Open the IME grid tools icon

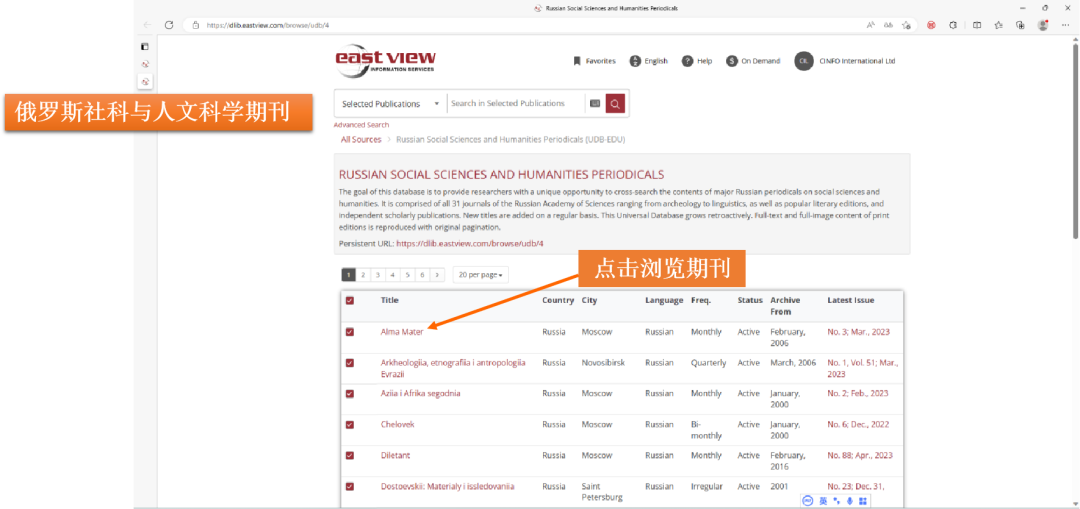point(862,501)
